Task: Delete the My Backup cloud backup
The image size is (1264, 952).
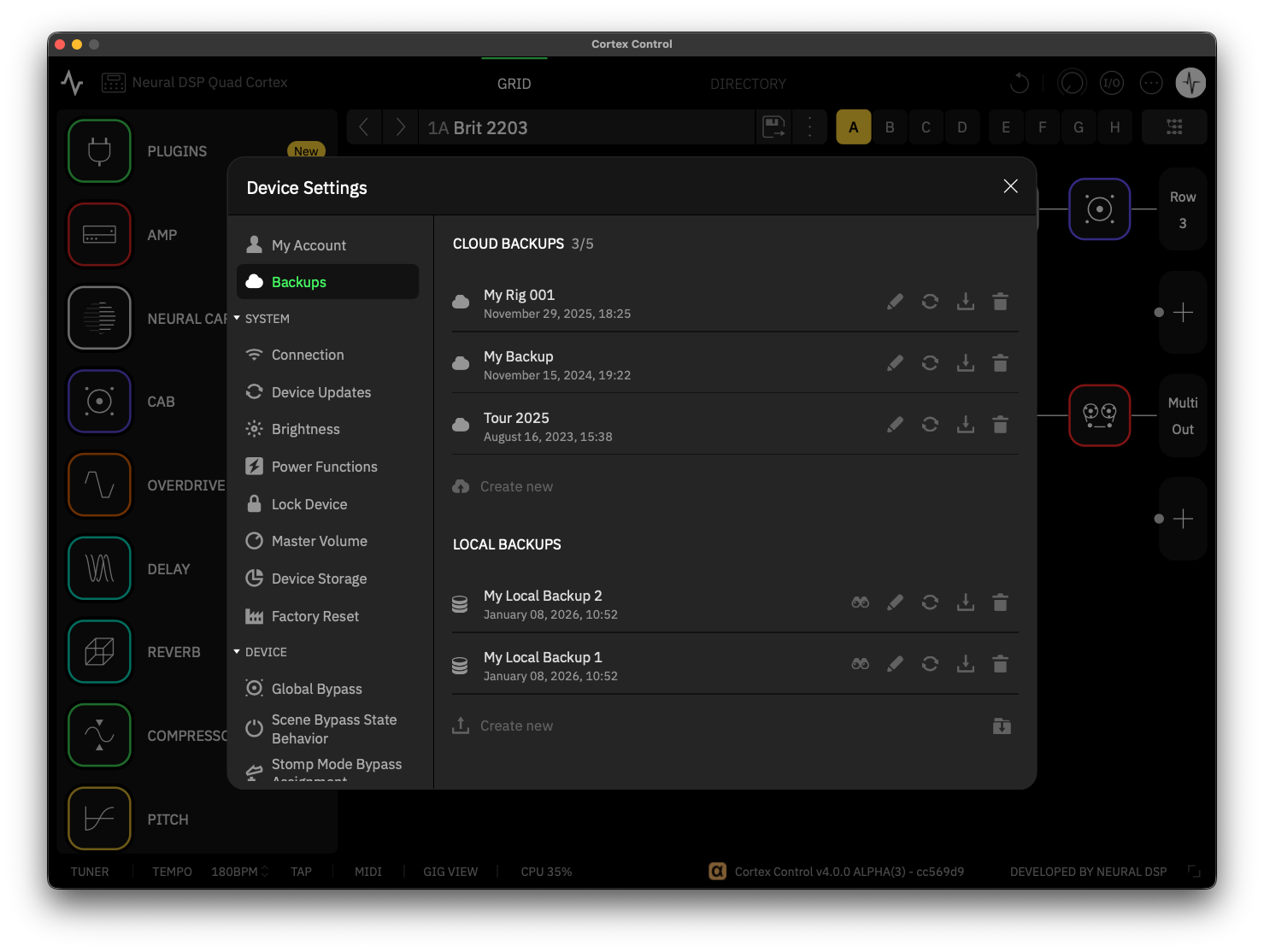Action: (x=1000, y=362)
